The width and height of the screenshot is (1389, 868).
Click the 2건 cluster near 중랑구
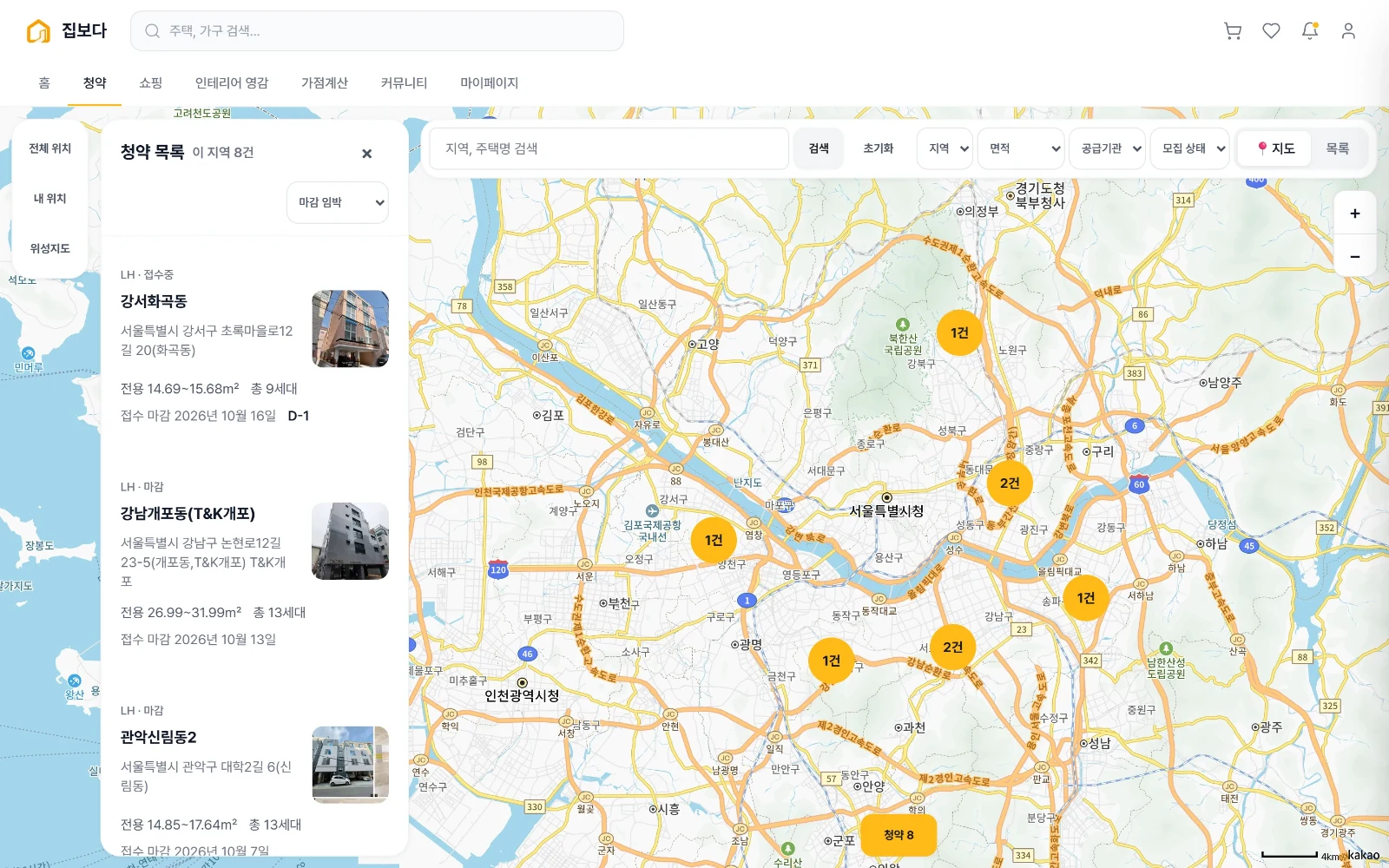(1010, 483)
